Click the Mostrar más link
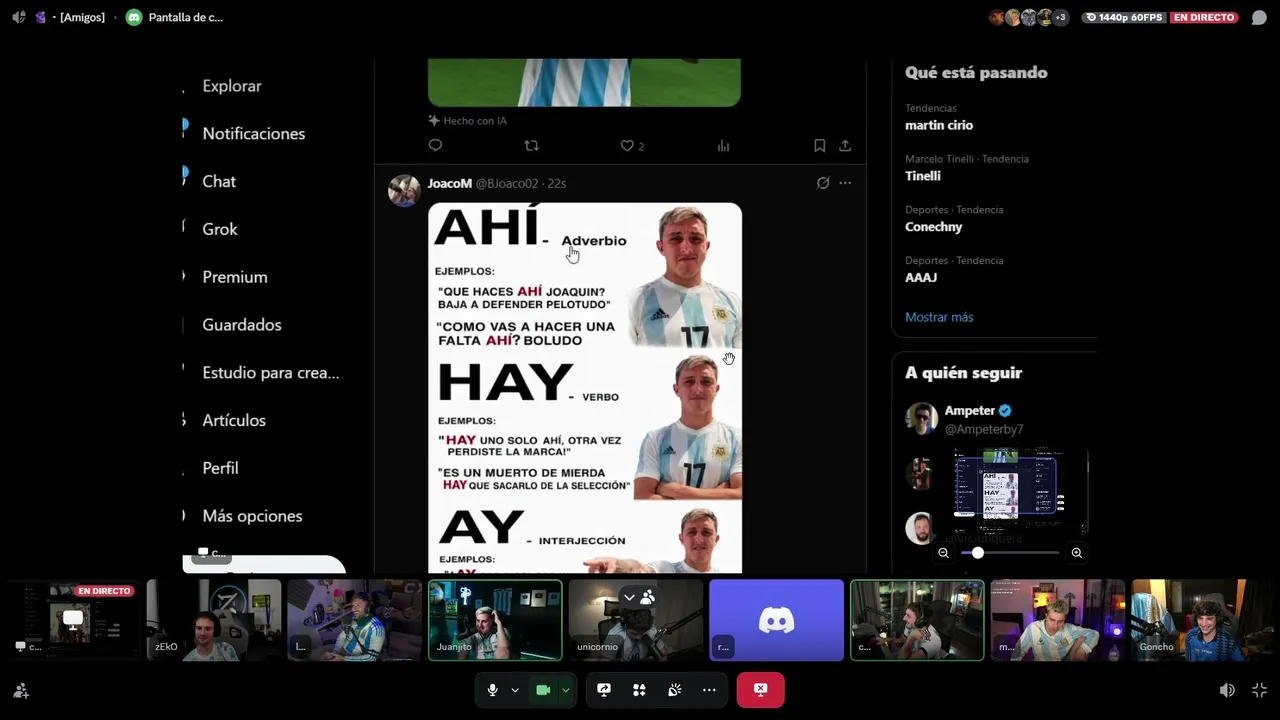This screenshot has width=1280, height=720. (x=939, y=317)
